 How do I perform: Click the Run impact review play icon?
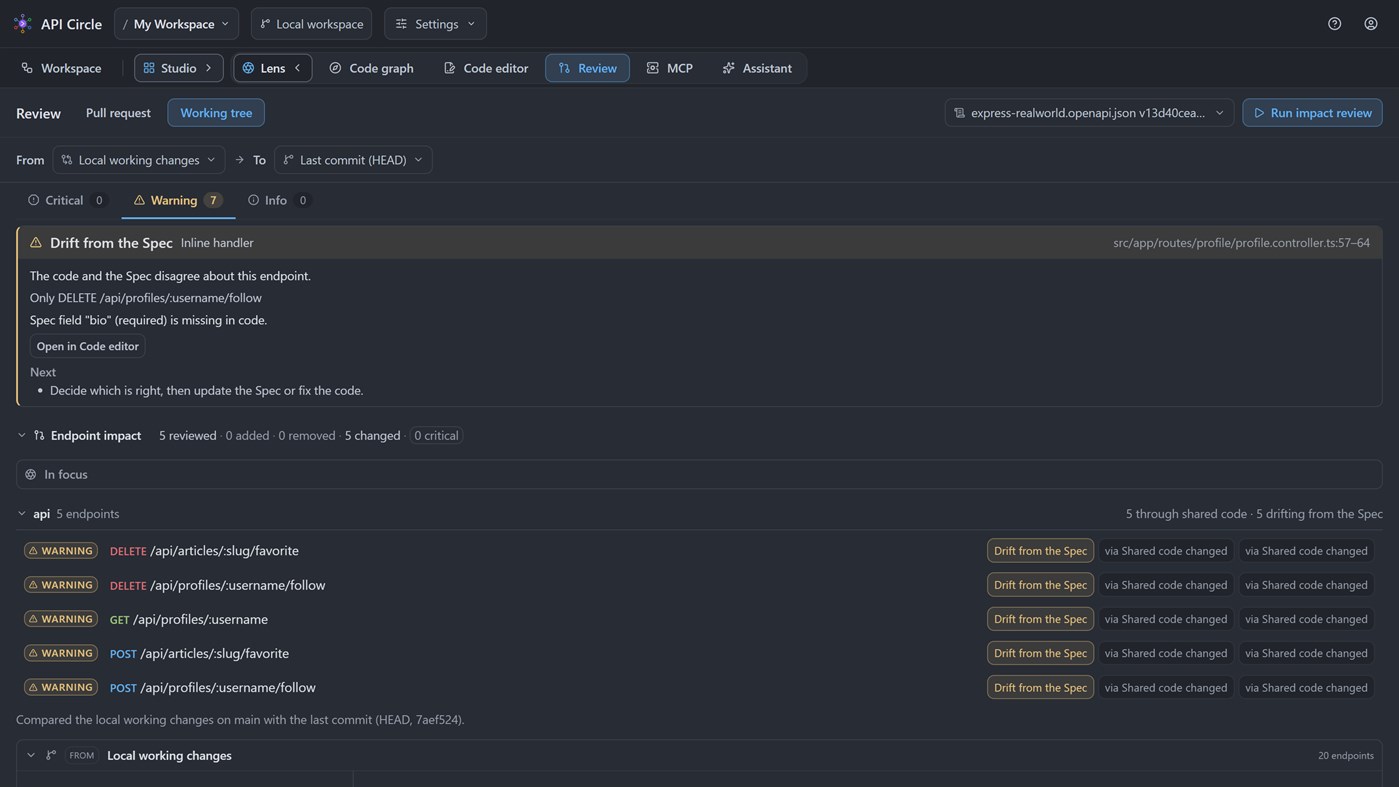point(1259,113)
